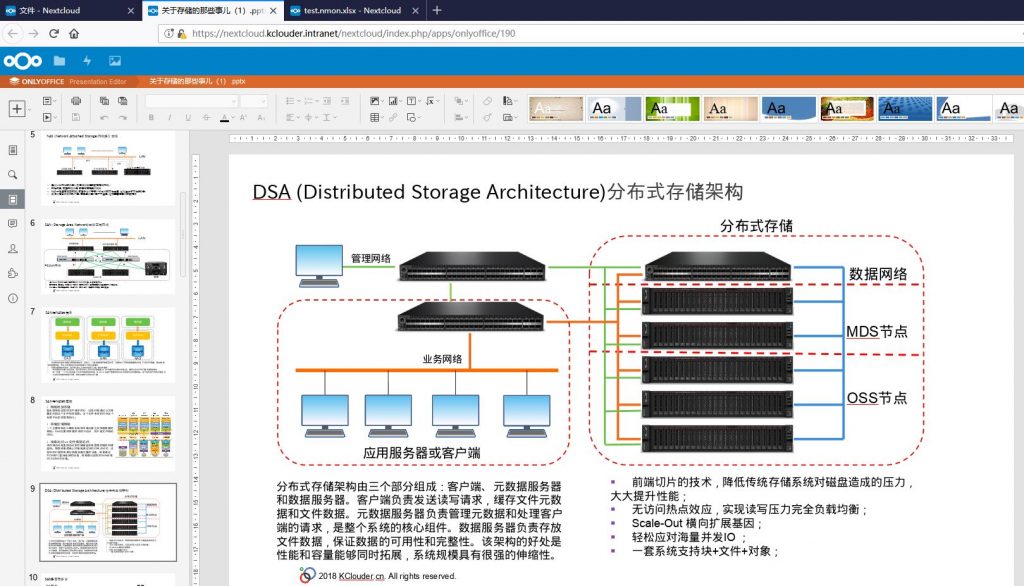Open the Change Slide Layout menu
The image size is (1024, 586).
[x=48, y=101]
